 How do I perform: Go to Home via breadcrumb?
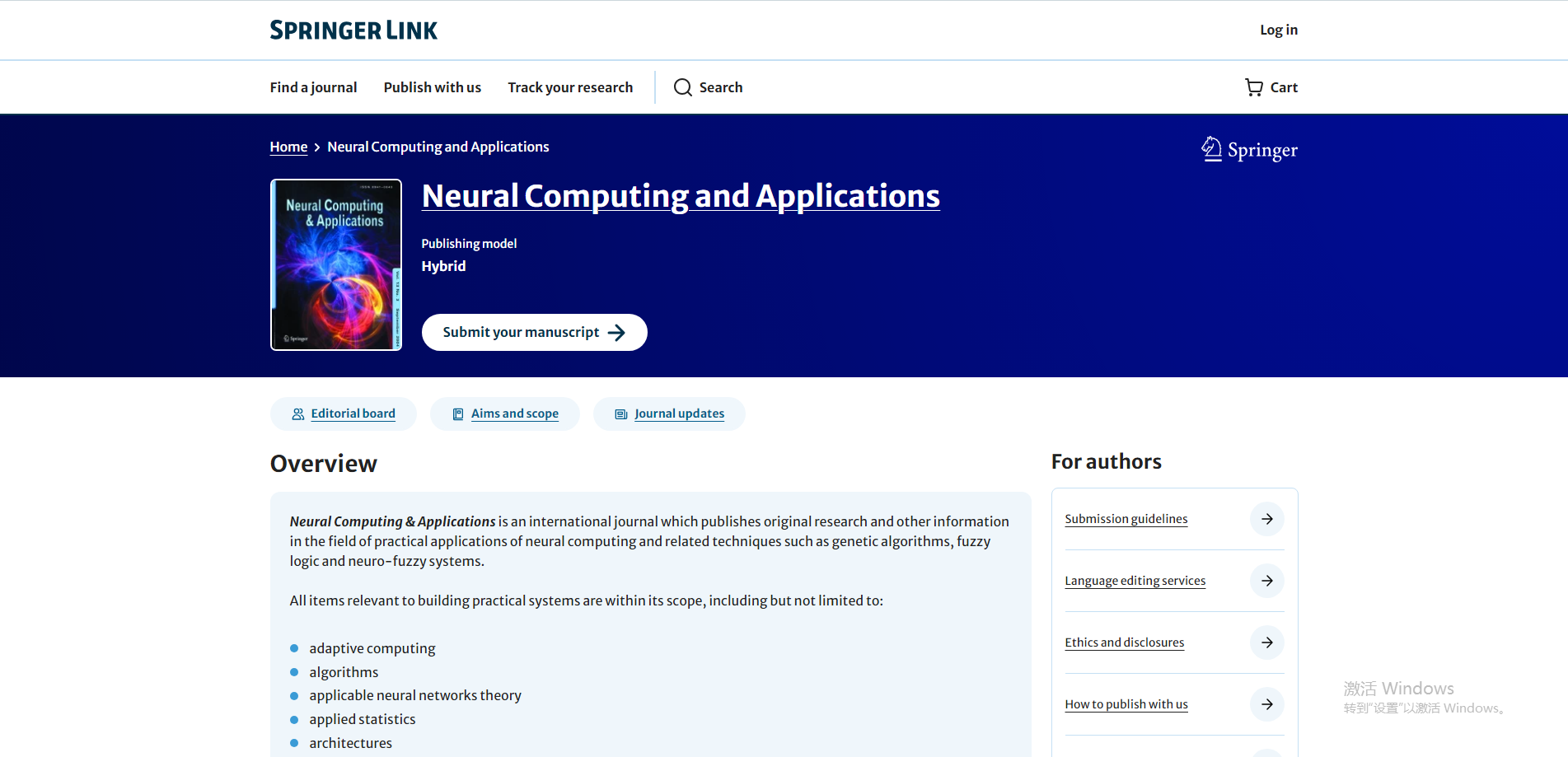point(288,147)
